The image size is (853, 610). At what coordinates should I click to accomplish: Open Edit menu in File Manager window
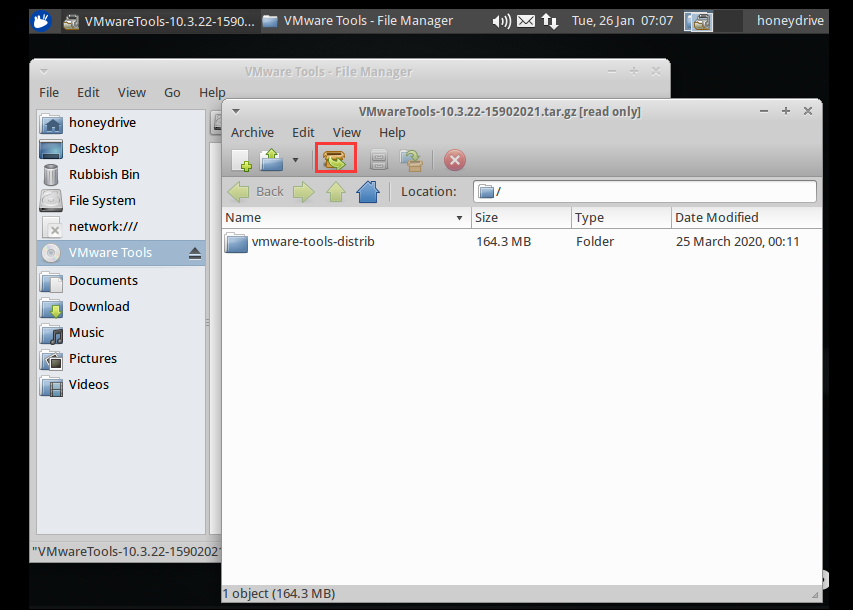88,93
